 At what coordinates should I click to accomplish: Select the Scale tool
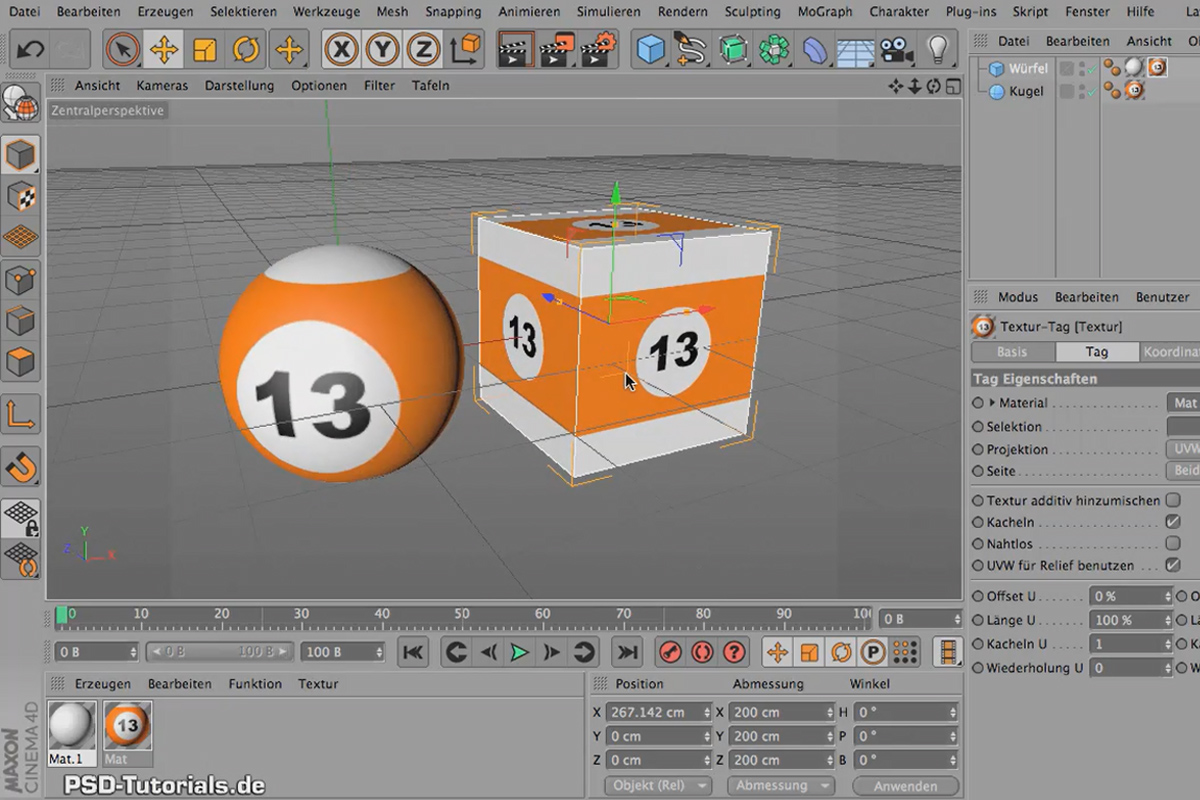pos(205,49)
